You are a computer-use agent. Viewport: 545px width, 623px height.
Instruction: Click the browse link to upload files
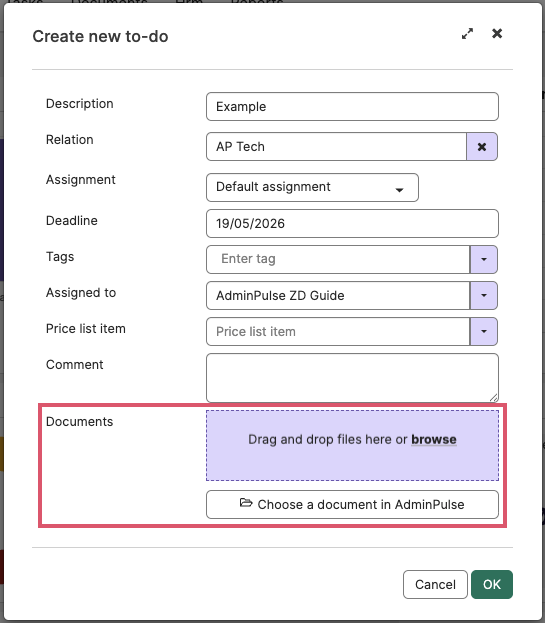434,439
